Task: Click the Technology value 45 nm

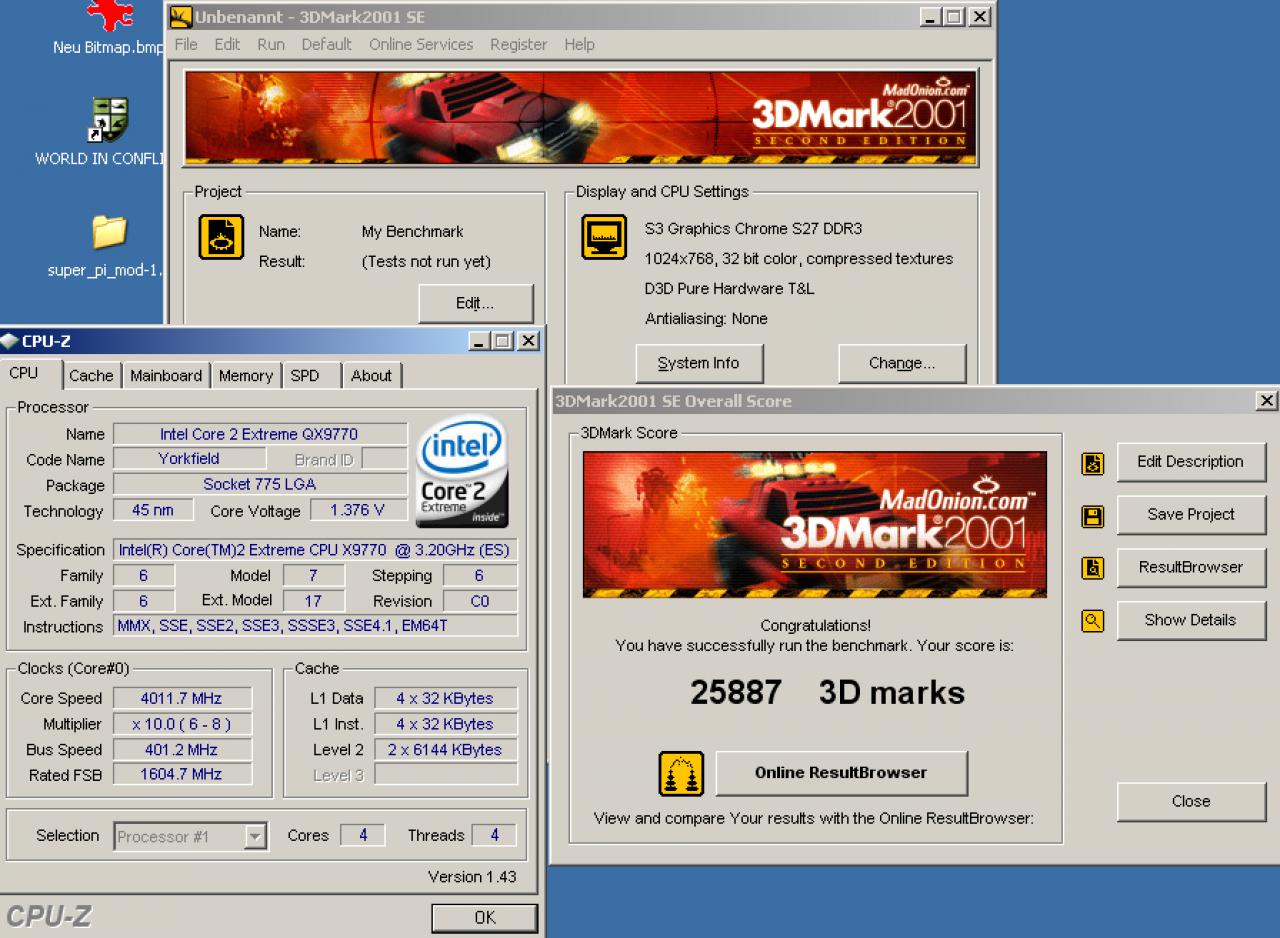Action: tap(152, 510)
